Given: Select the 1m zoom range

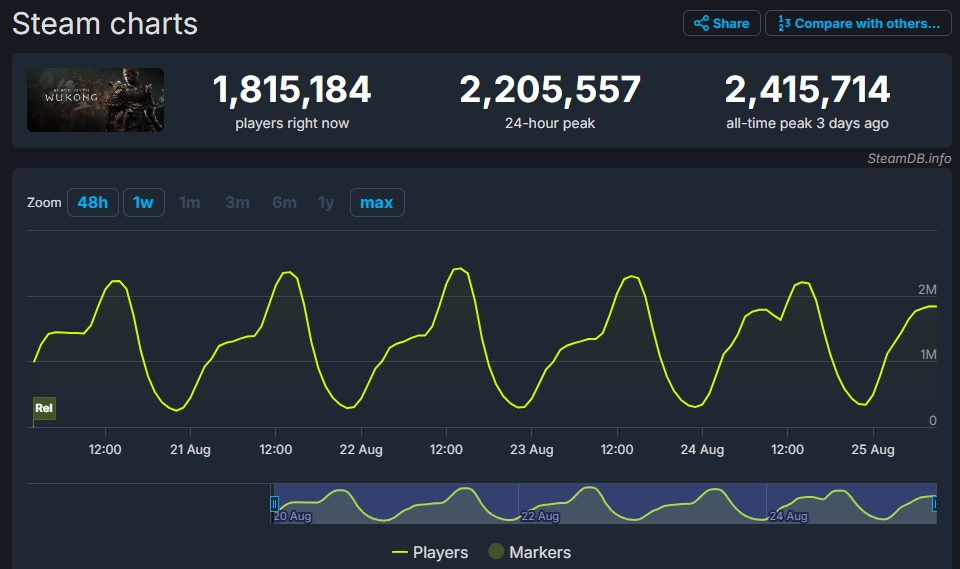Looking at the screenshot, I should [x=190, y=203].
